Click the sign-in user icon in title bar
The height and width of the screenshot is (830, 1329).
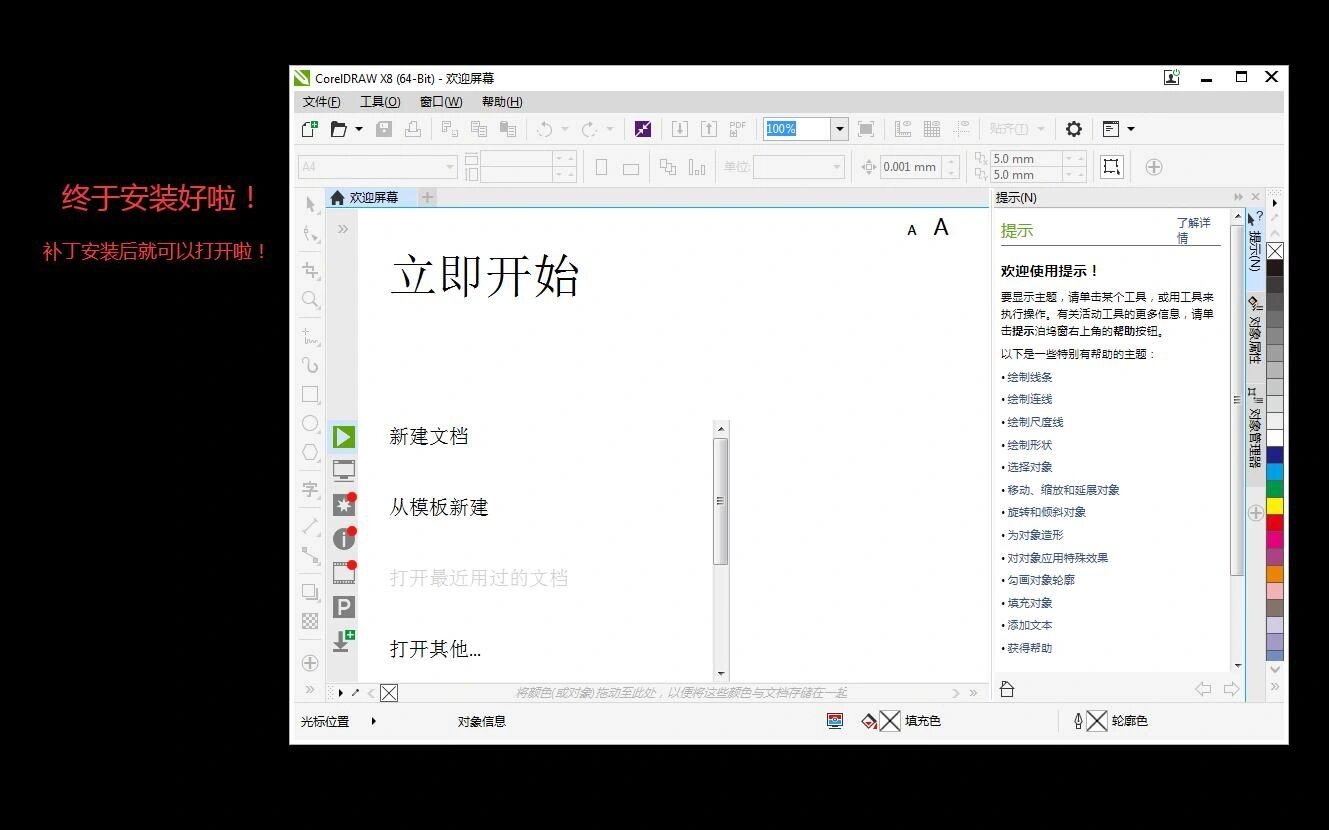tap(1172, 77)
